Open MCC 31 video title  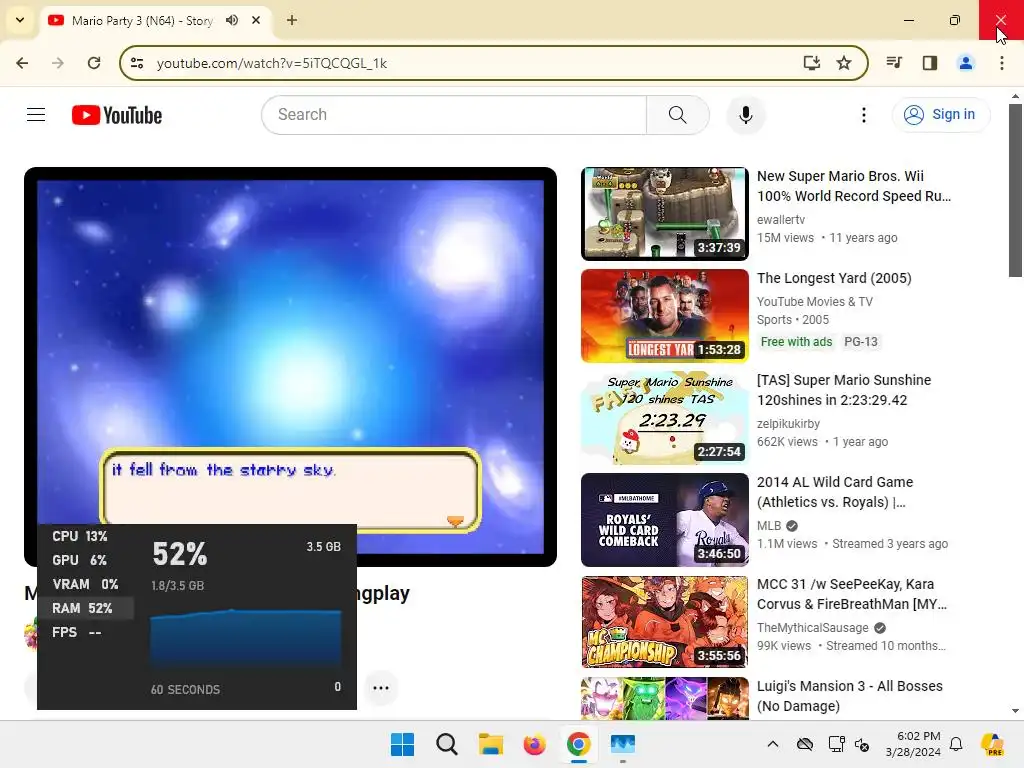tap(852, 594)
